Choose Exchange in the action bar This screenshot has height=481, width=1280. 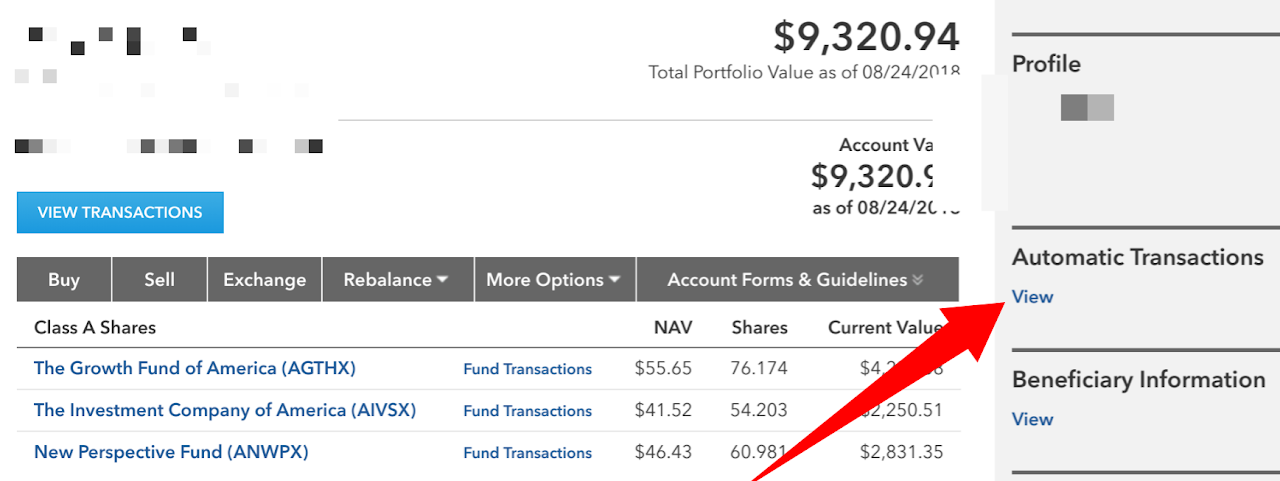click(264, 280)
